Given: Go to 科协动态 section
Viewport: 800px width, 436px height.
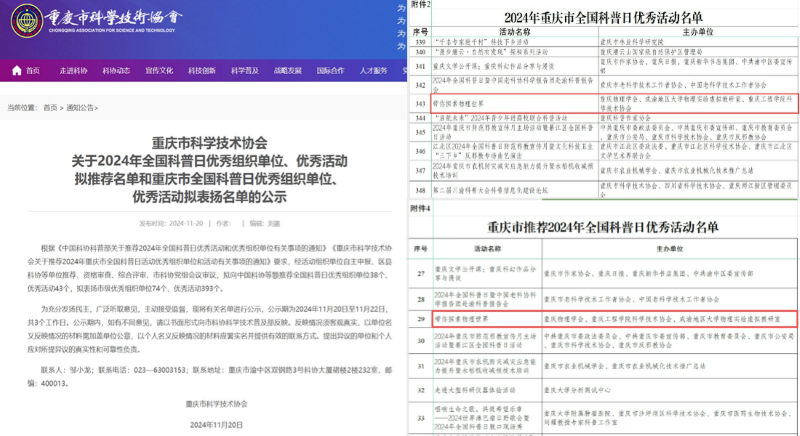Looking at the screenshot, I should 116,71.
